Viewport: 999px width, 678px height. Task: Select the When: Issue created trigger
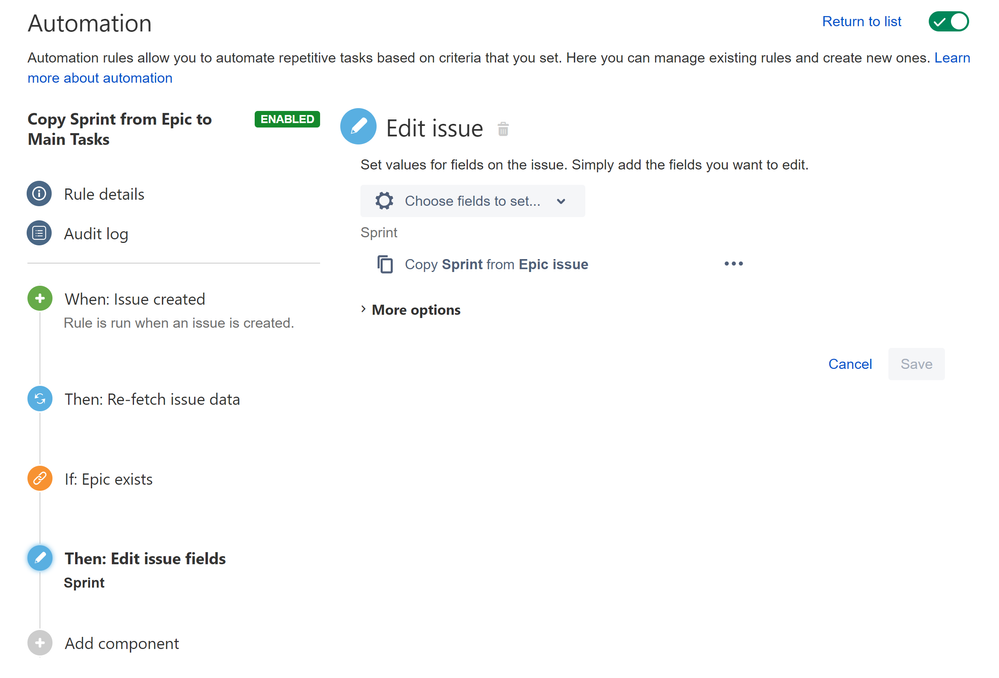[x=135, y=299]
